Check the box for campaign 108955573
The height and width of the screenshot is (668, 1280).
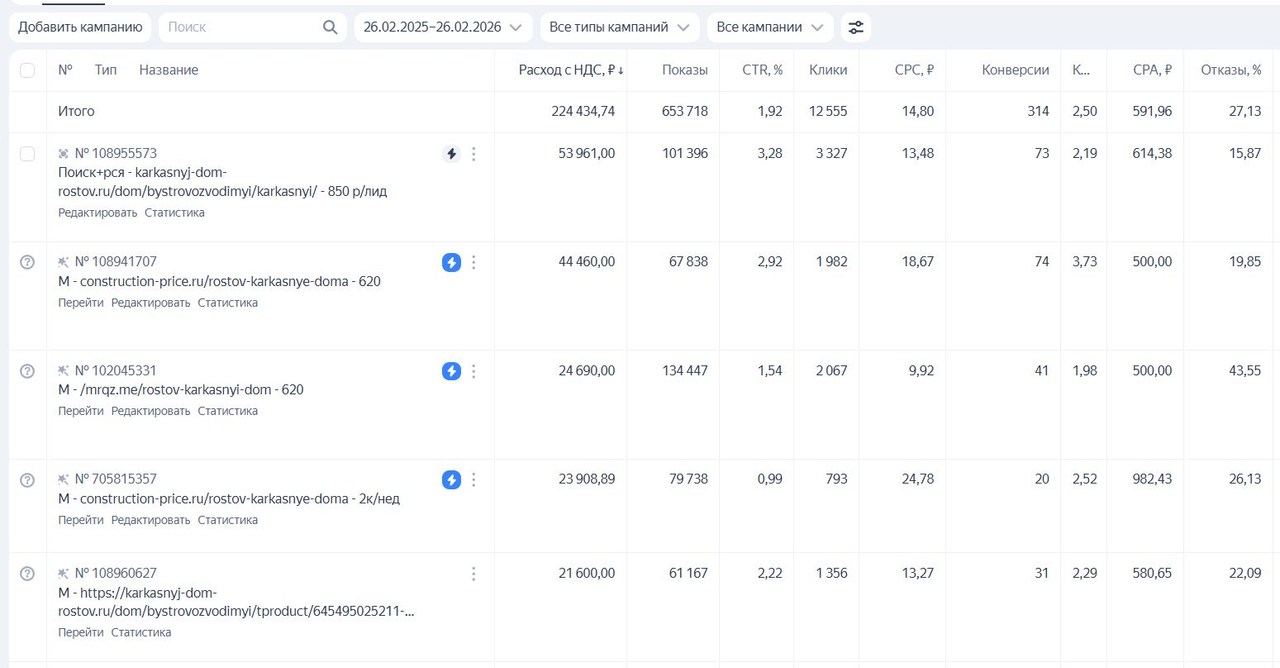(27, 154)
